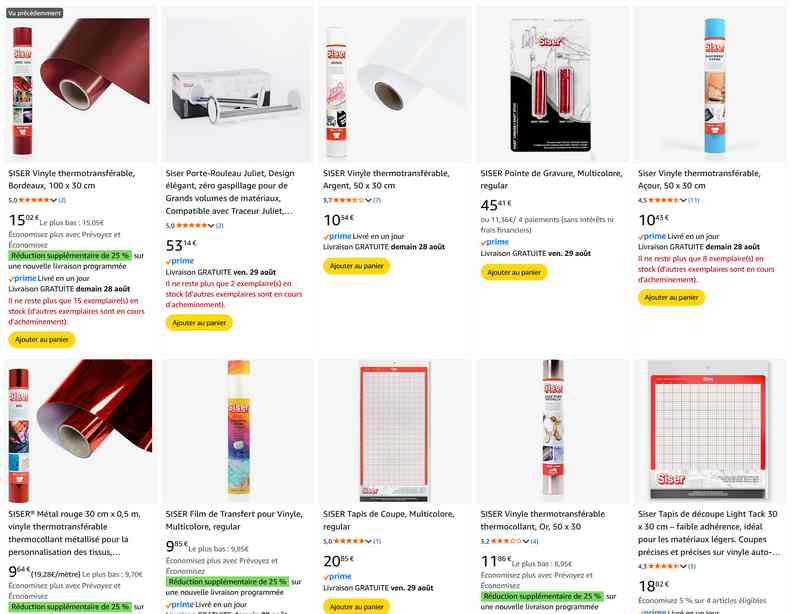This screenshot has height=614, width=795.
Task: Open the SISER Pointe de Gravure product image
Action: [552, 85]
